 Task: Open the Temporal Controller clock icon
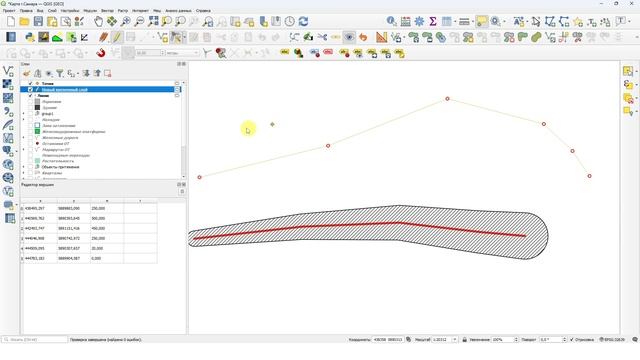point(290,22)
